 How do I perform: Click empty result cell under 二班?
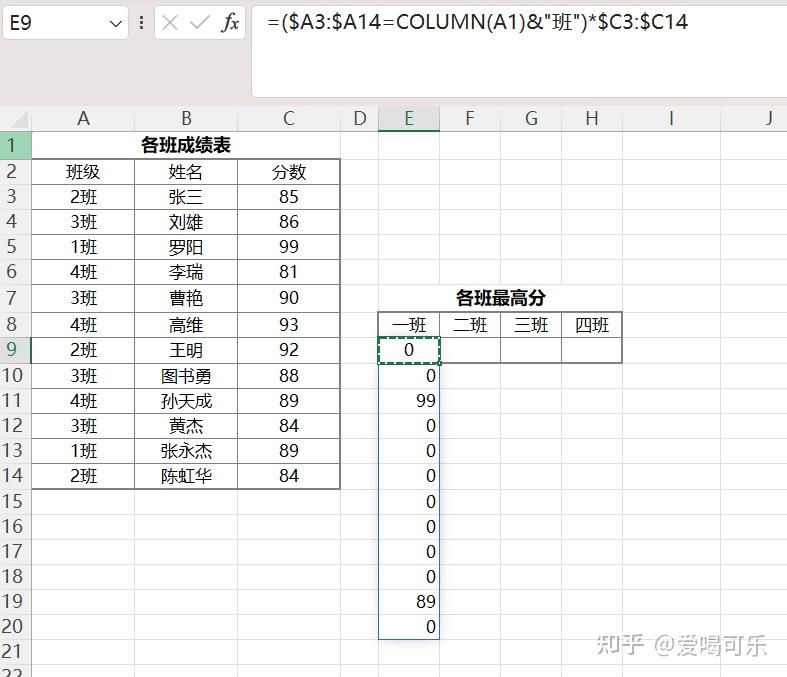(x=470, y=350)
